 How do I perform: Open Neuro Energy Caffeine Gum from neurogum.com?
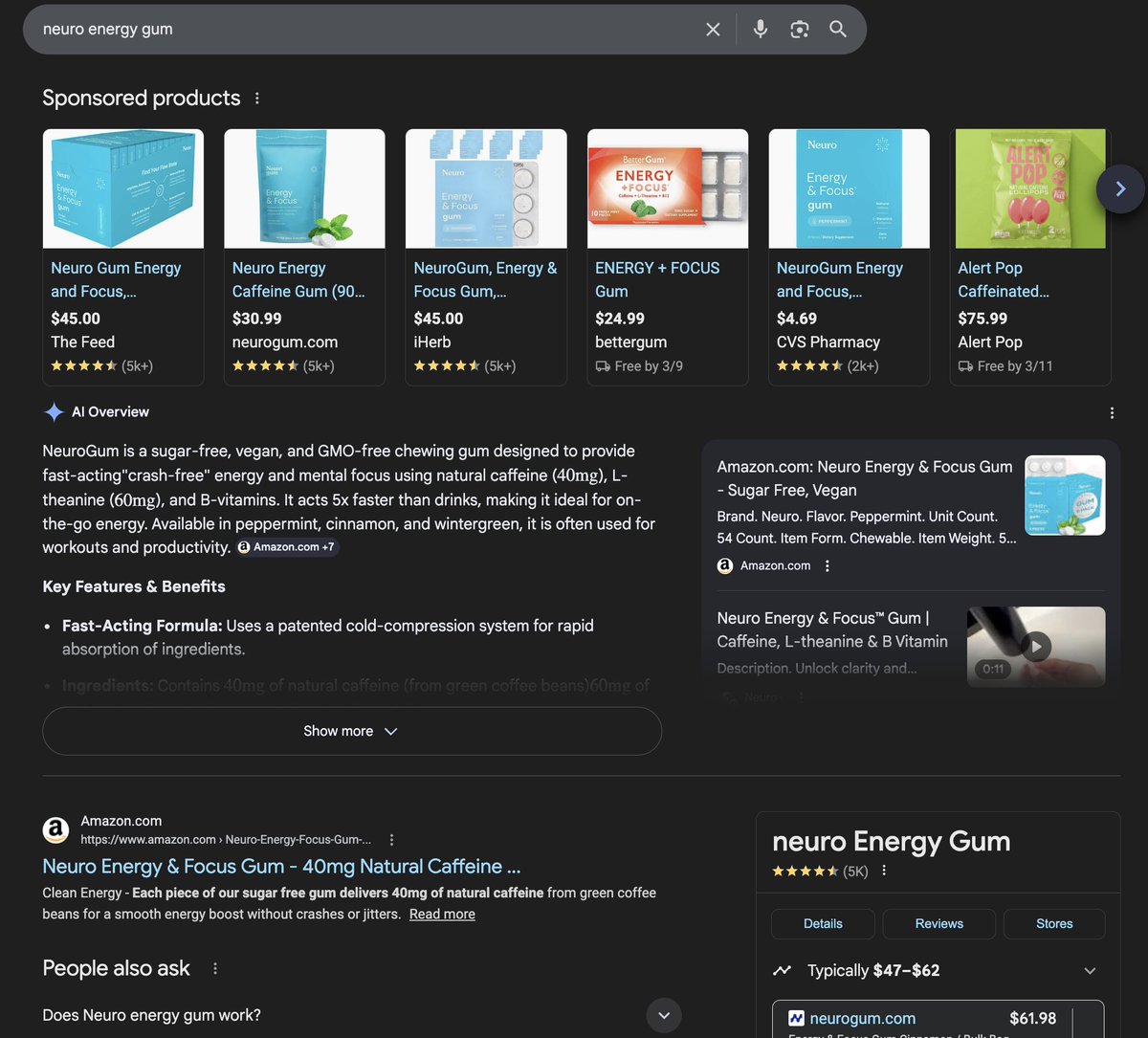298,279
